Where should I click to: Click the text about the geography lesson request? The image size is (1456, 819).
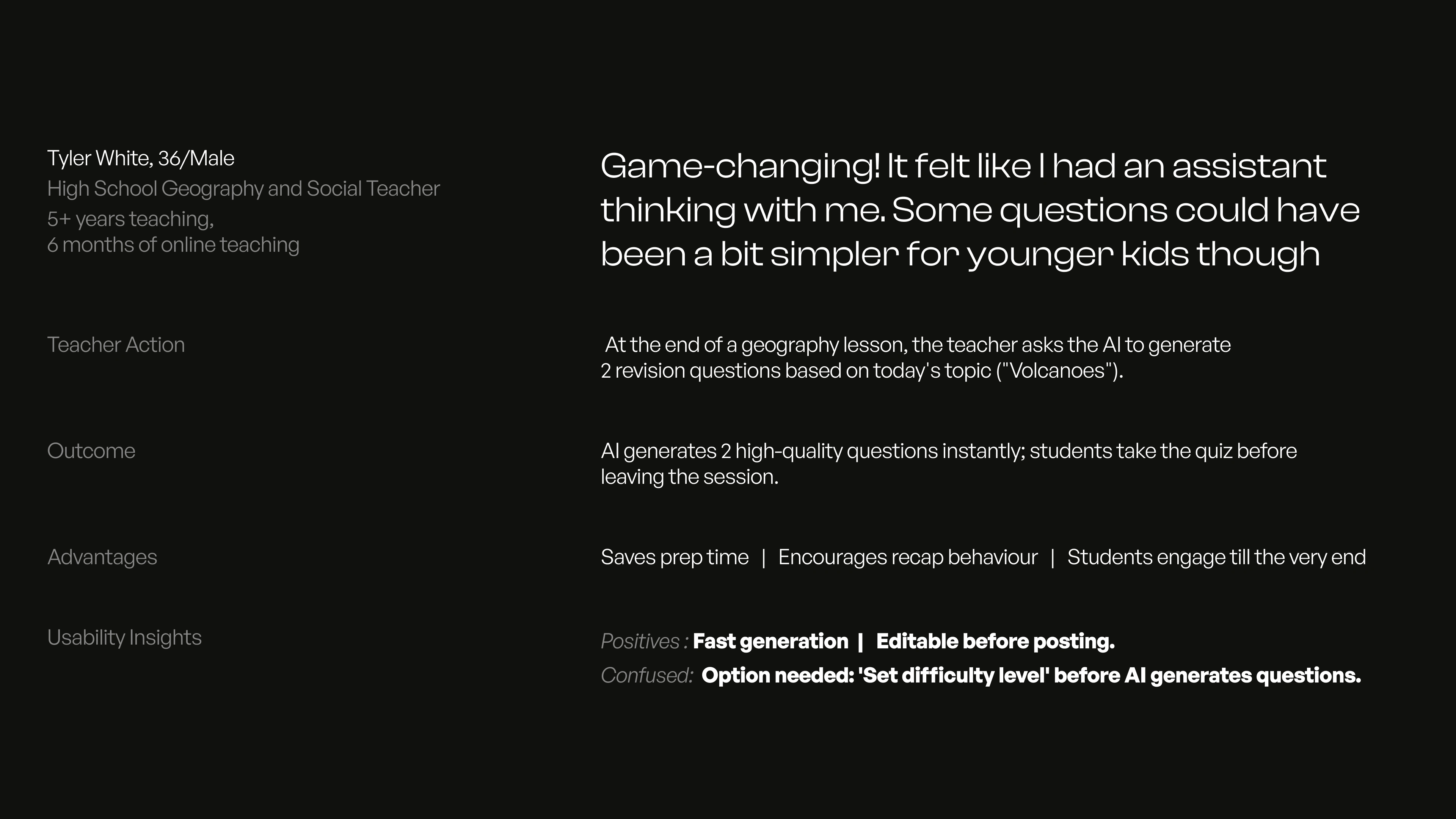point(917,345)
